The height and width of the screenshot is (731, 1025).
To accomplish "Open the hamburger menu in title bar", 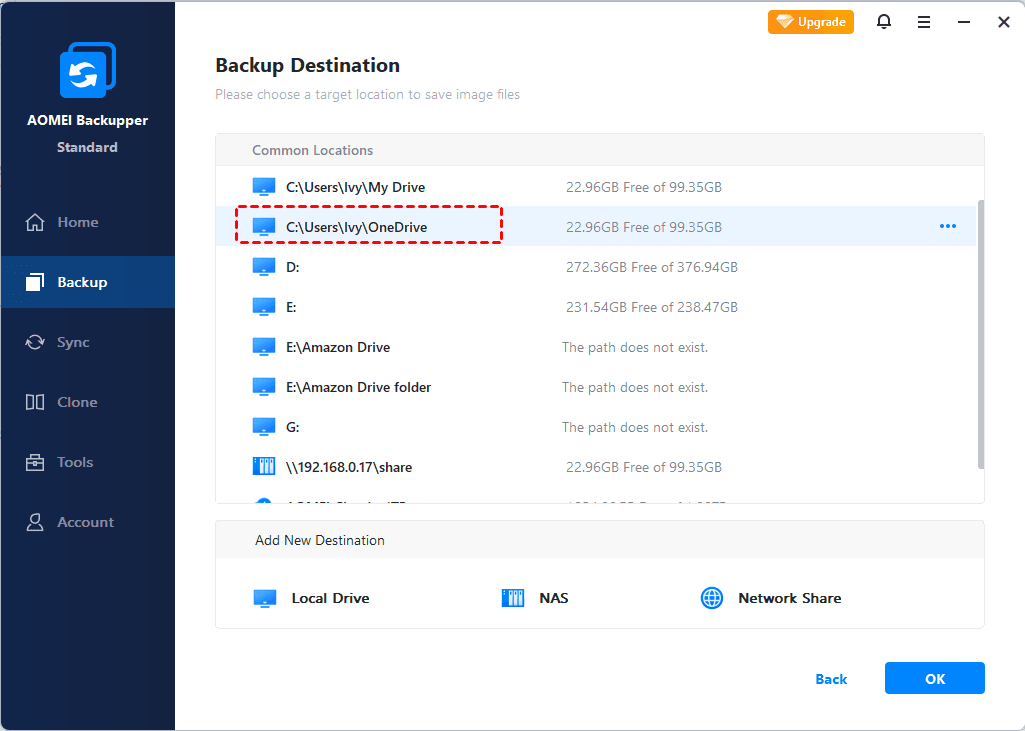I will click(x=924, y=22).
